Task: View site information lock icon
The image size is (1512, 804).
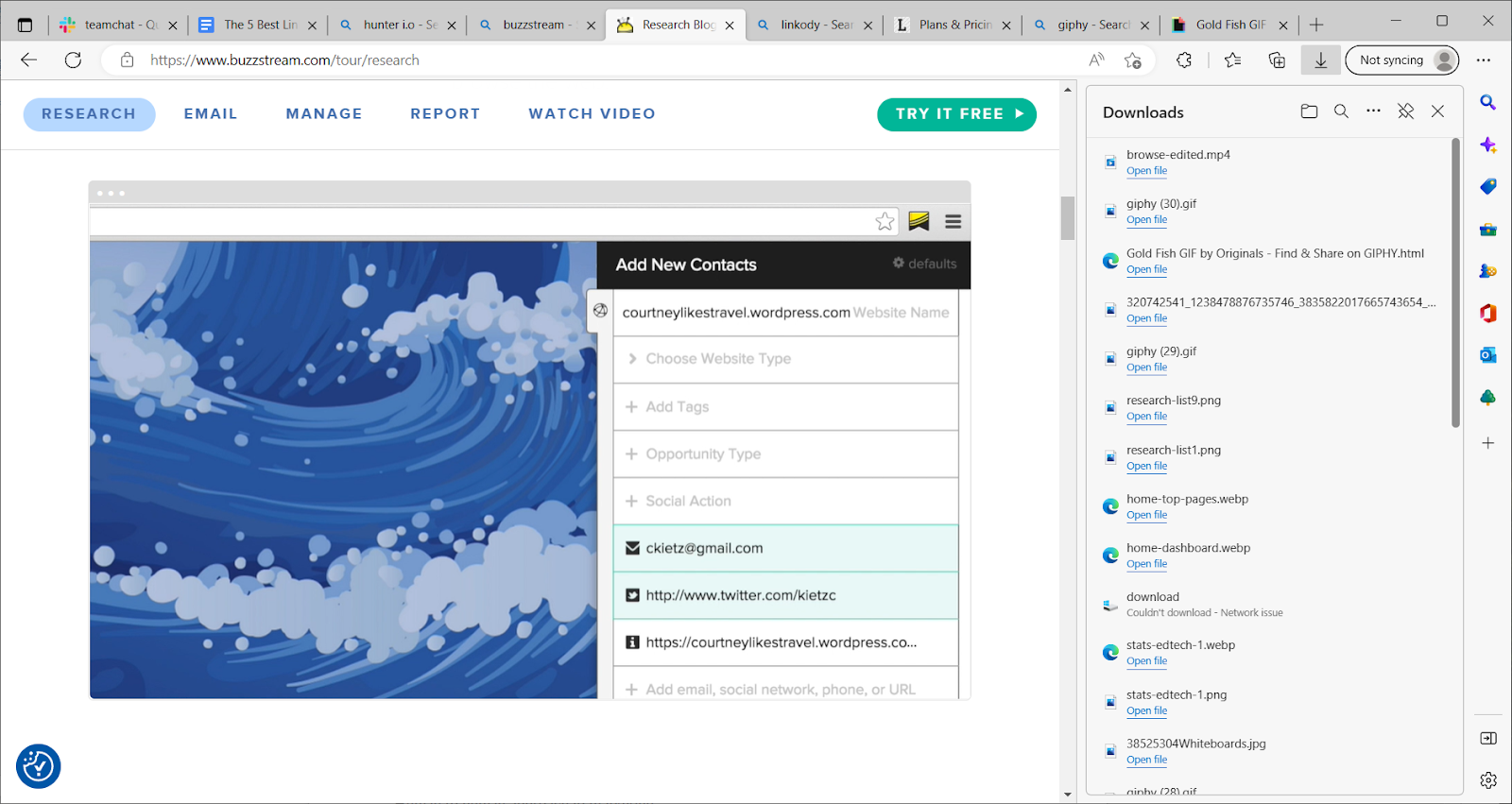Action: (127, 60)
